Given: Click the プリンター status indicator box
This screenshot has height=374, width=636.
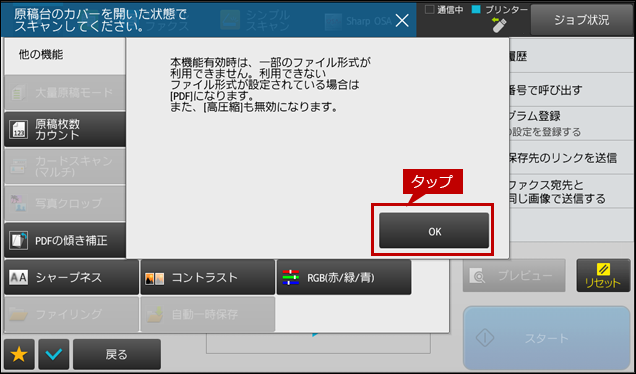Looking at the screenshot, I should click(x=476, y=10).
